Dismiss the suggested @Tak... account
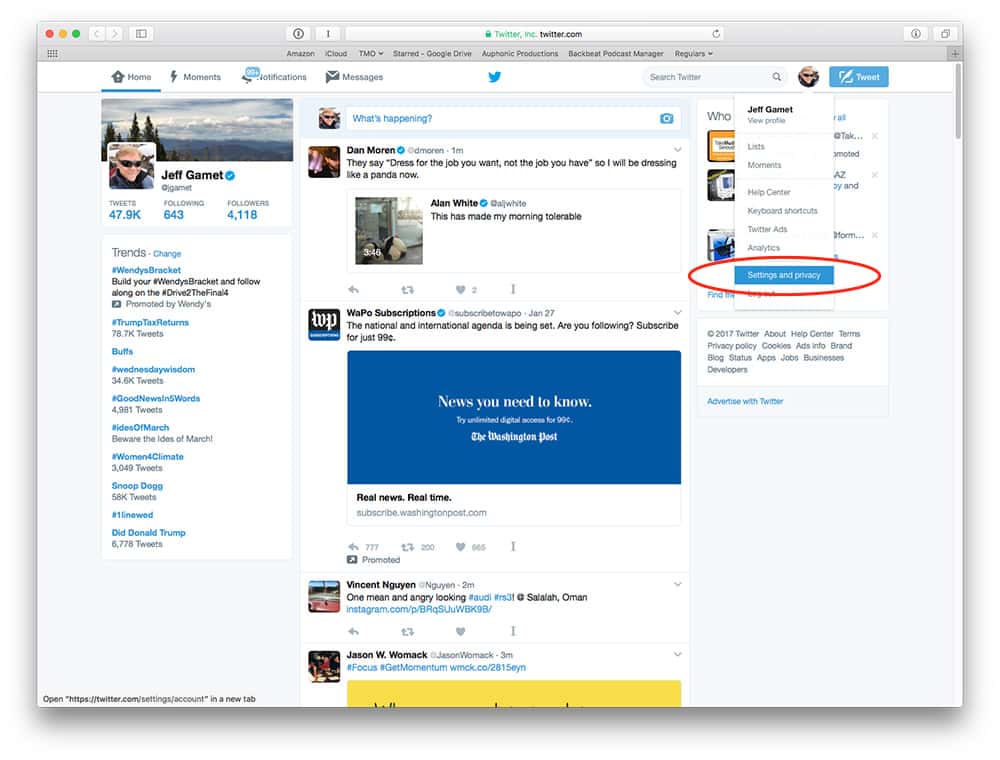Image resolution: width=1000 pixels, height=760 pixels. [874, 136]
